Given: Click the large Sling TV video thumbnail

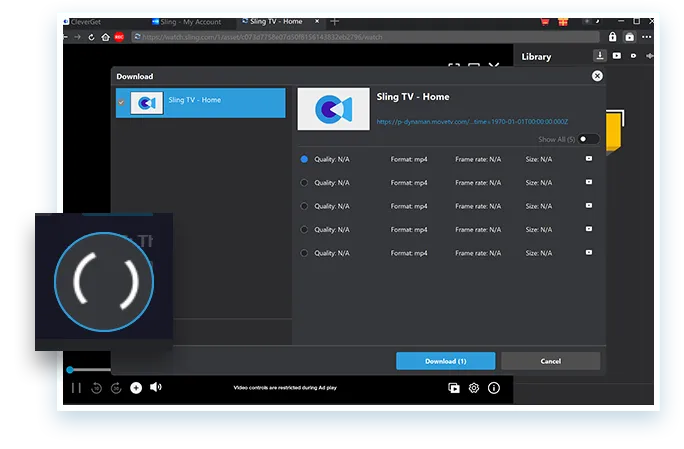Looking at the screenshot, I should coord(333,109).
